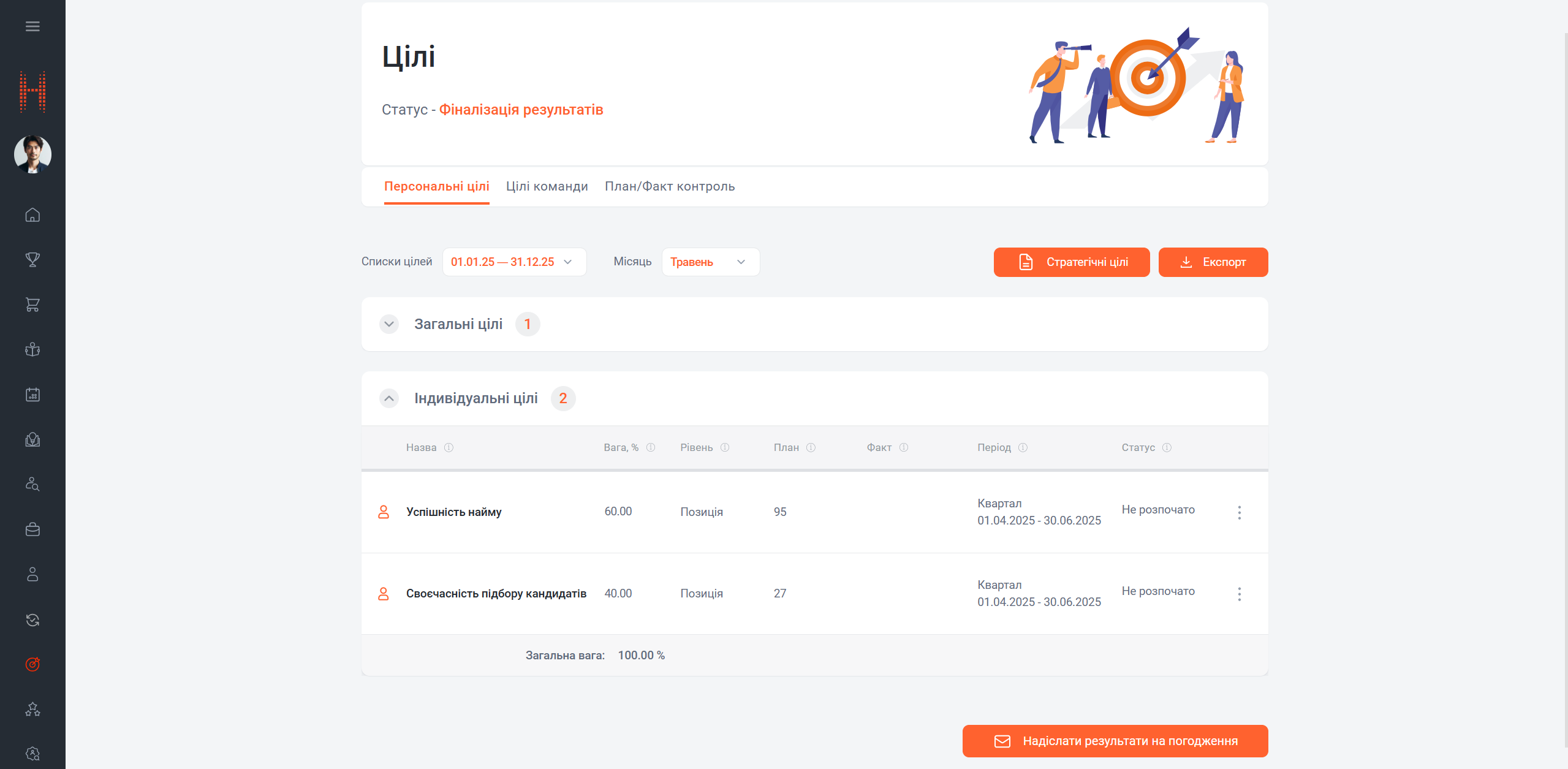Click the info icon next to Вага, %
1568x769 pixels.
click(651, 448)
